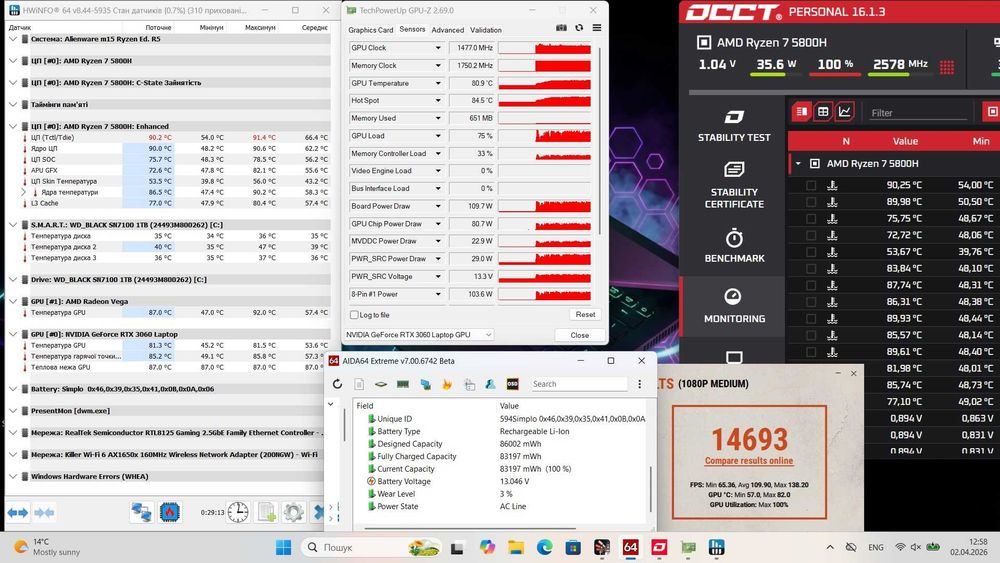The image size is (1000, 563).
Task: Open GPU-Z hamburger menu
Action: point(597,27)
